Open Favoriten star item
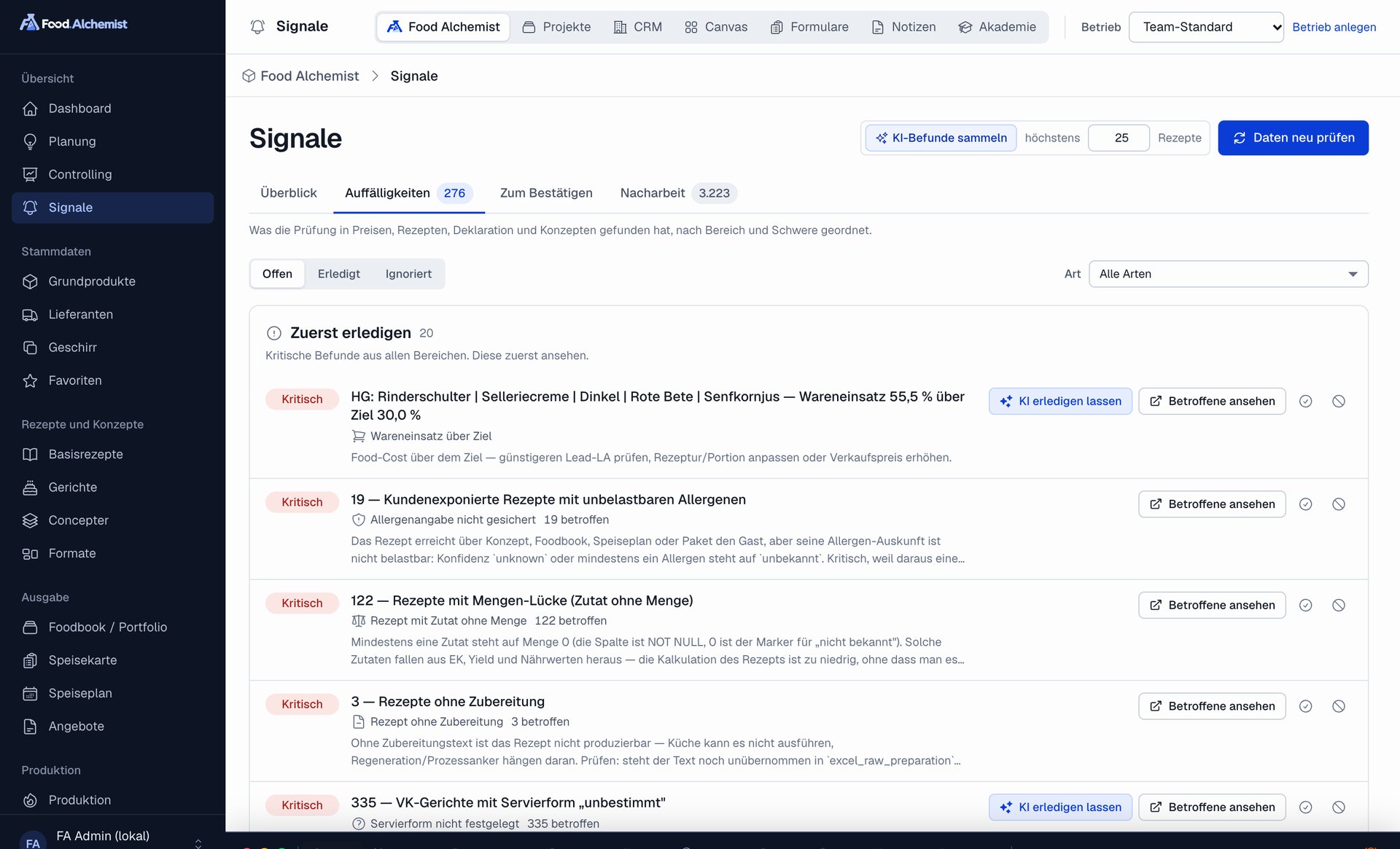Screen dimensions: 1400x849 [112, 380]
